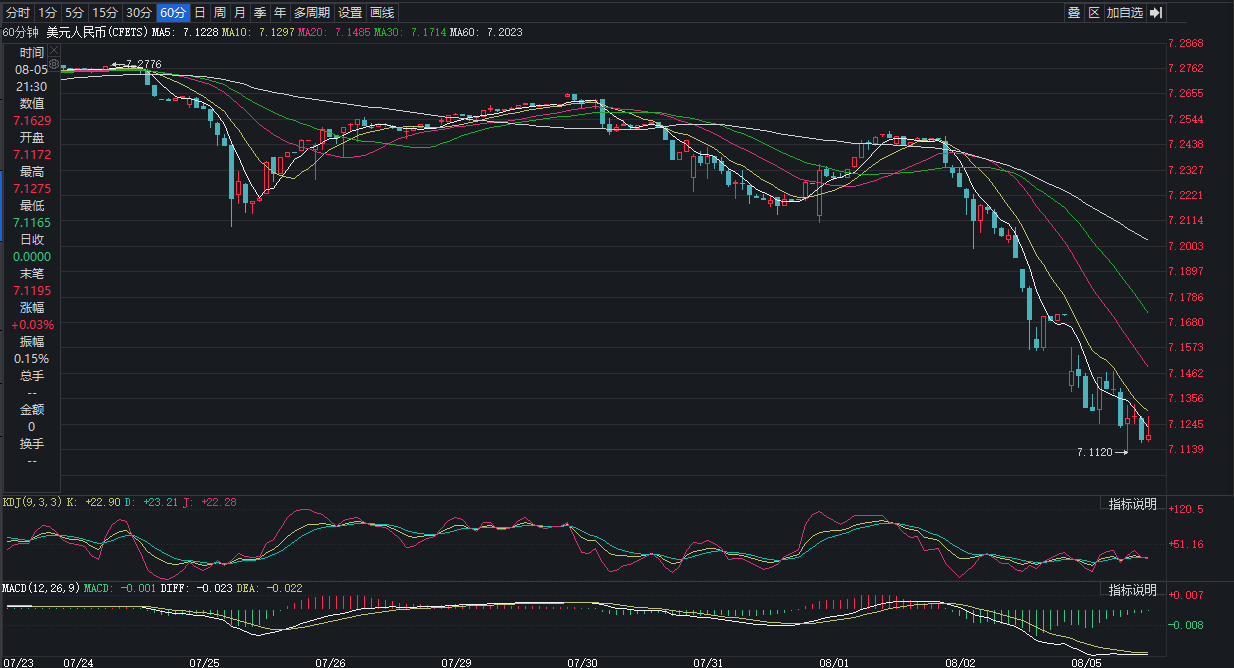Open the 多周期 multi-period selector
The height and width of the screenshot is (668, 1234).
click(311, 13)
